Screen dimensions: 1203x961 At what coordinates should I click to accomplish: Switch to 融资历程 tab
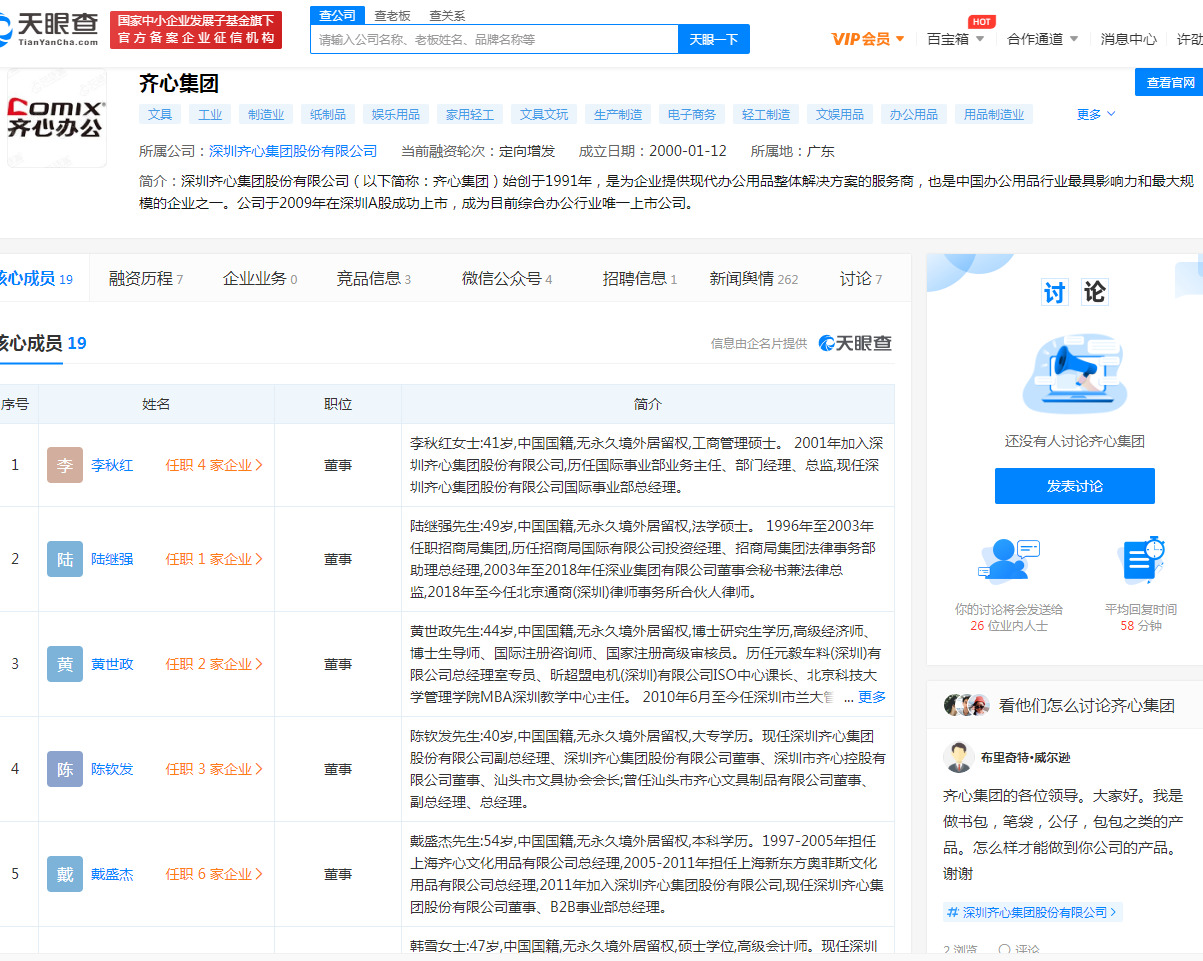(146, 279)
